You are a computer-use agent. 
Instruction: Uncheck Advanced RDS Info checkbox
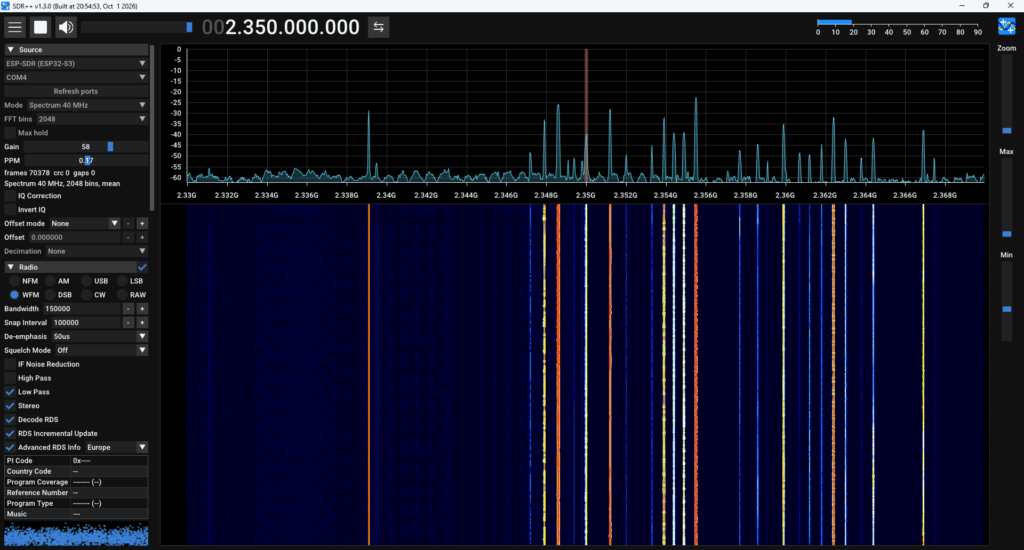point(10,447)
